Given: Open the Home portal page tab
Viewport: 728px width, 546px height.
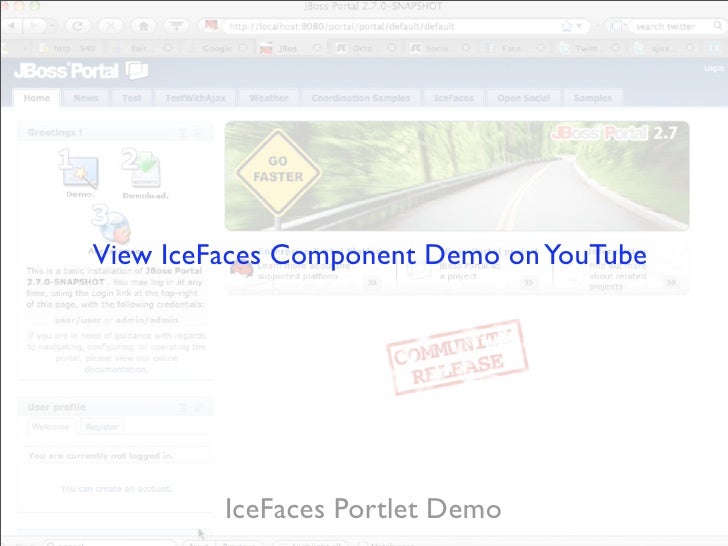Looking at the screenshot, I should tap(37, 98).
